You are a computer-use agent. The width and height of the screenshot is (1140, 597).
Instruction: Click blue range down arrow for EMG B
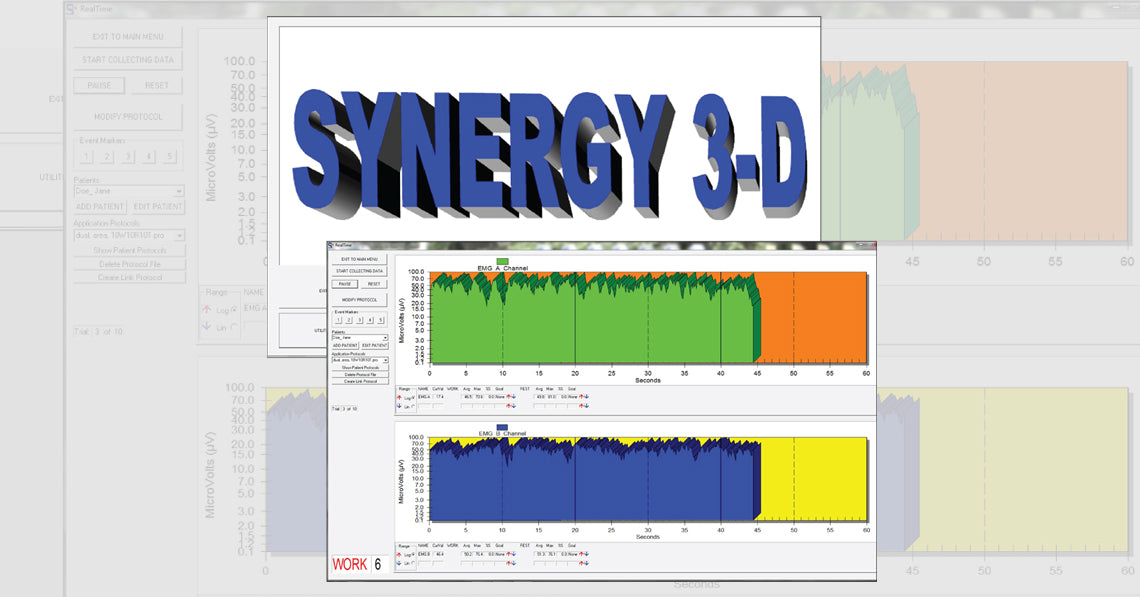[399, 564]
